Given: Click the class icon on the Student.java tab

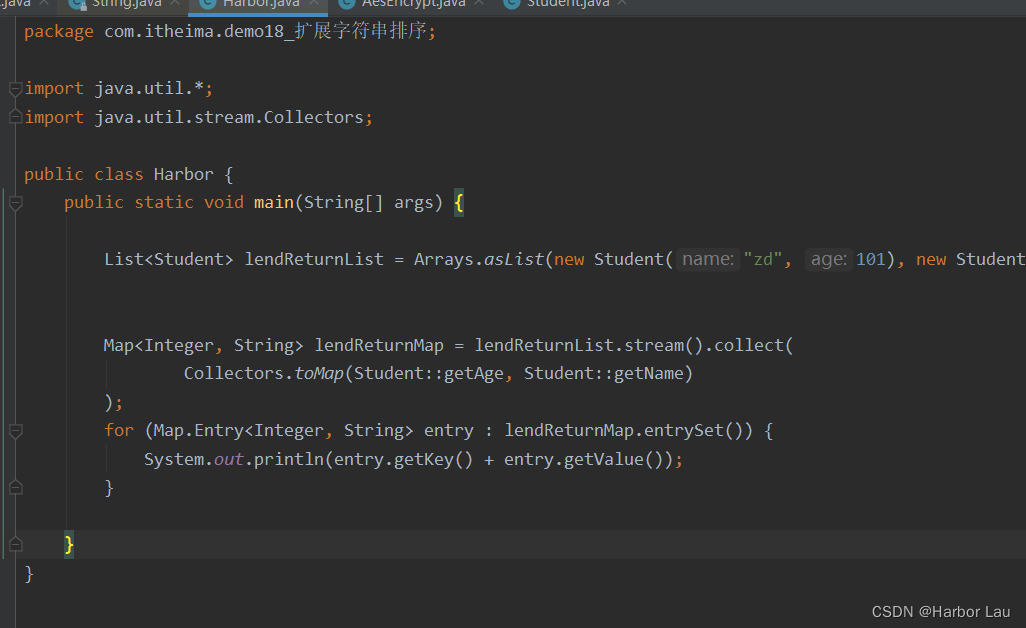Looking at the screenshot, I should click(510, 5).
